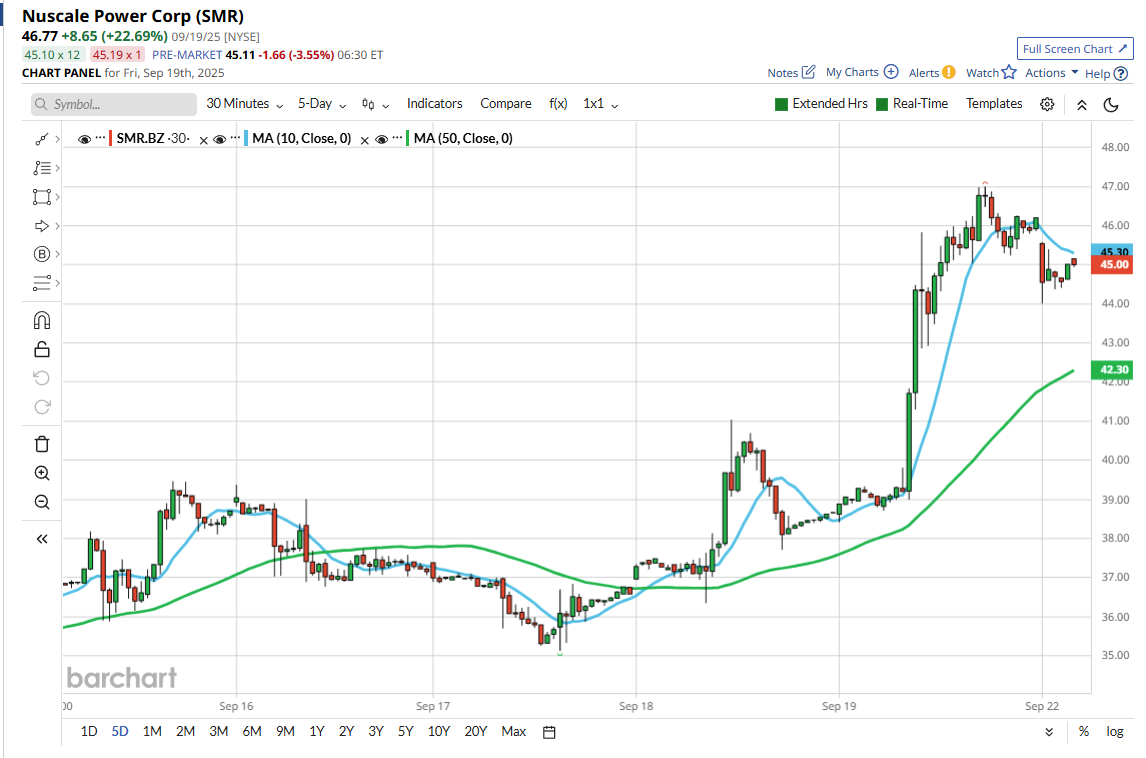Select the 1M time range
Image resolution: width=1146 pixels, height=758 pixels.
(152, 732)
